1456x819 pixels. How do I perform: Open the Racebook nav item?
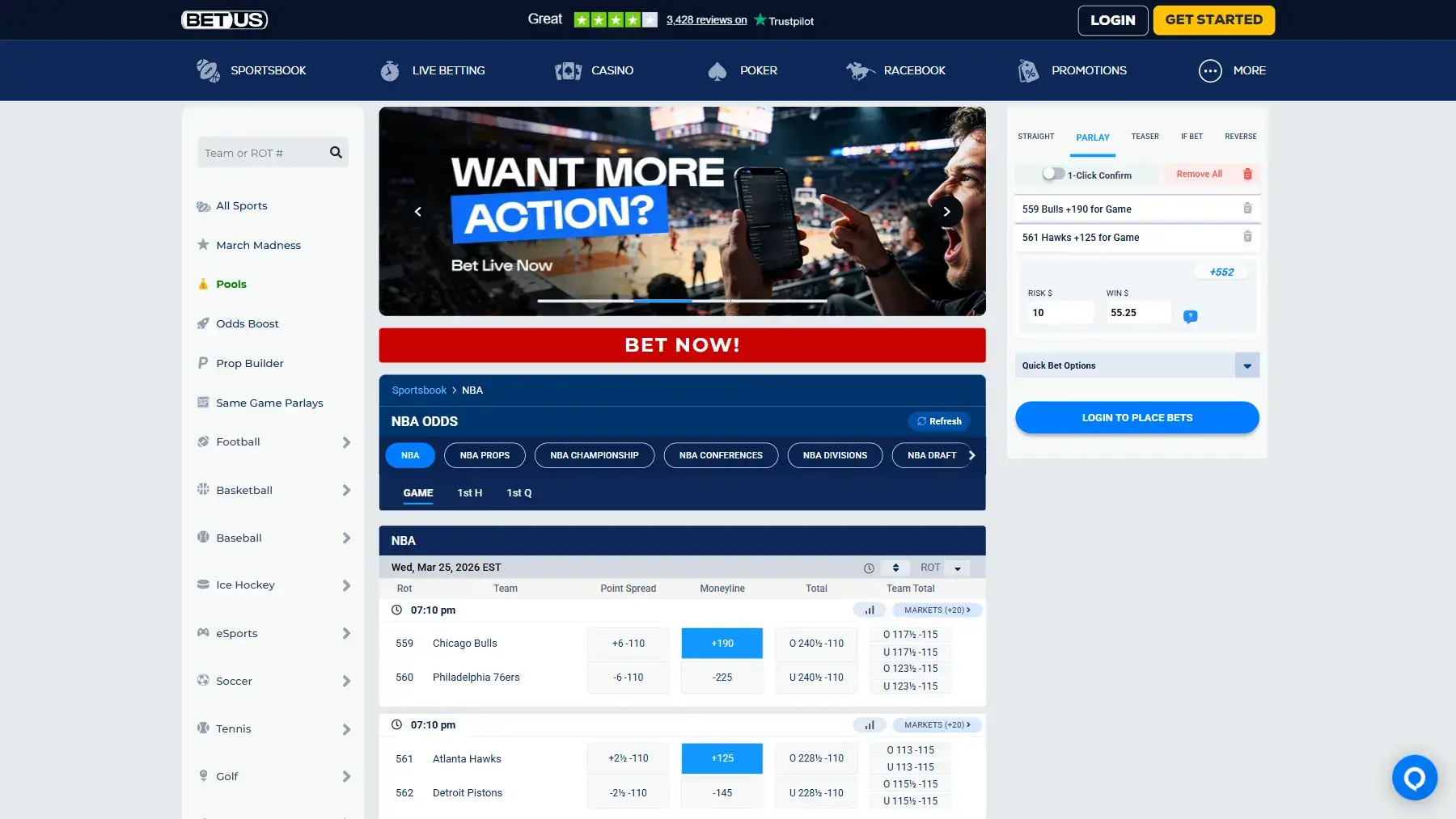click(895, 70)
